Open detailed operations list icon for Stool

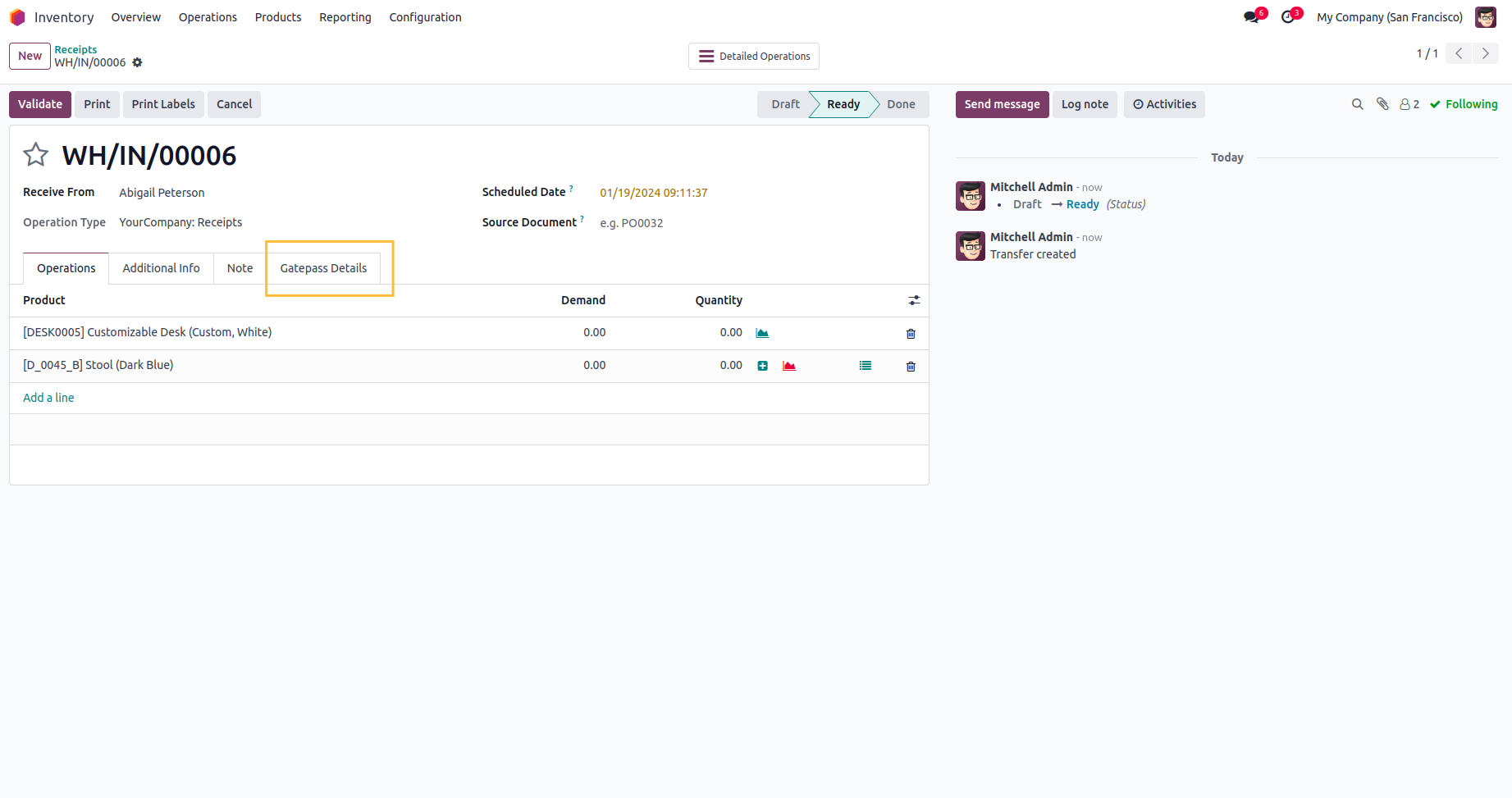[866, 366]
